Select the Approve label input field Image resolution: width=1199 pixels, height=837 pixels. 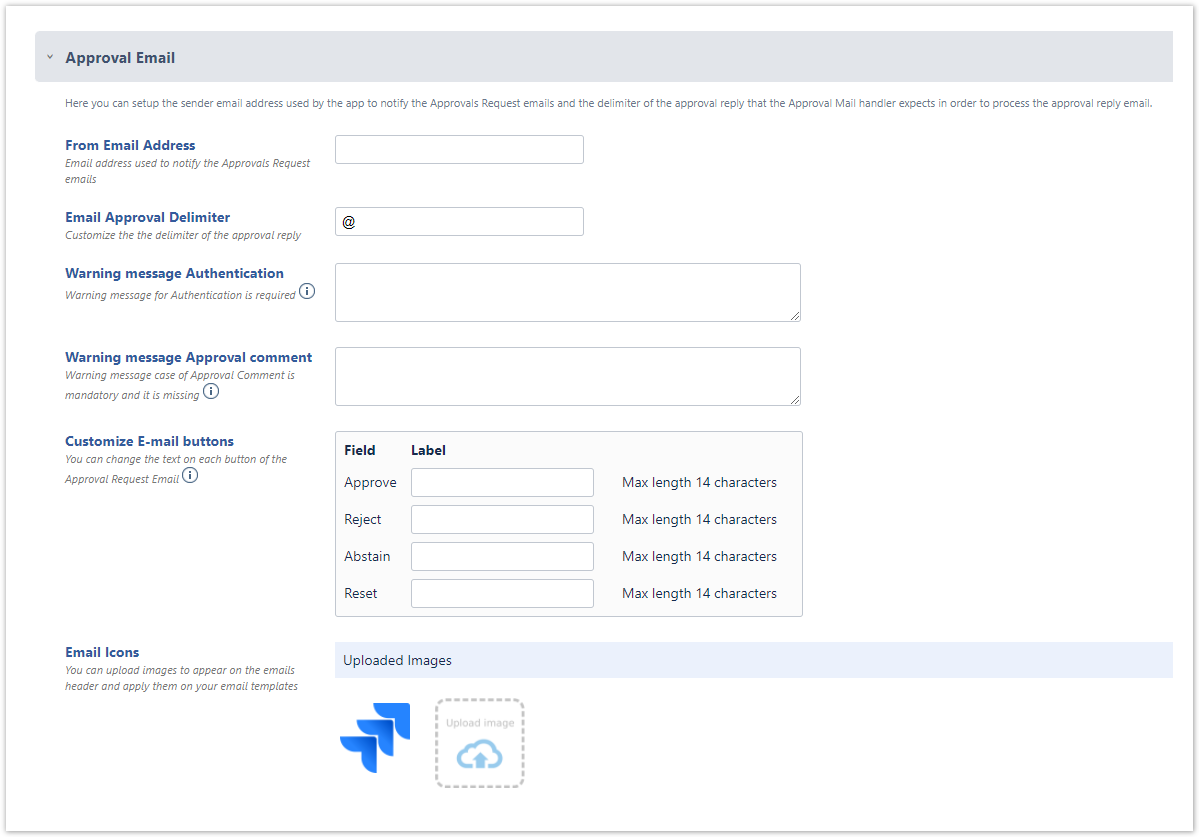click(x=502, y=483)
